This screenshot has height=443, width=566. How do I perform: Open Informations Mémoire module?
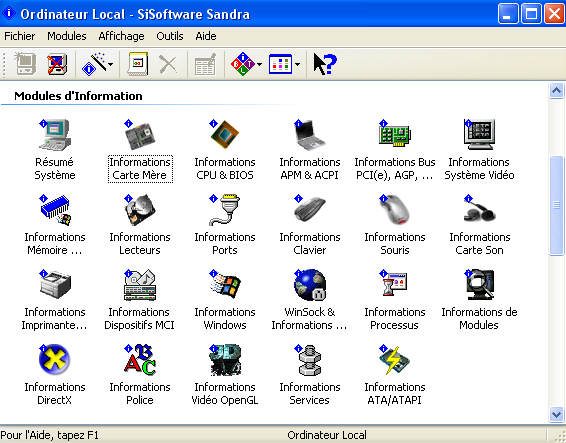coord(55,225)
